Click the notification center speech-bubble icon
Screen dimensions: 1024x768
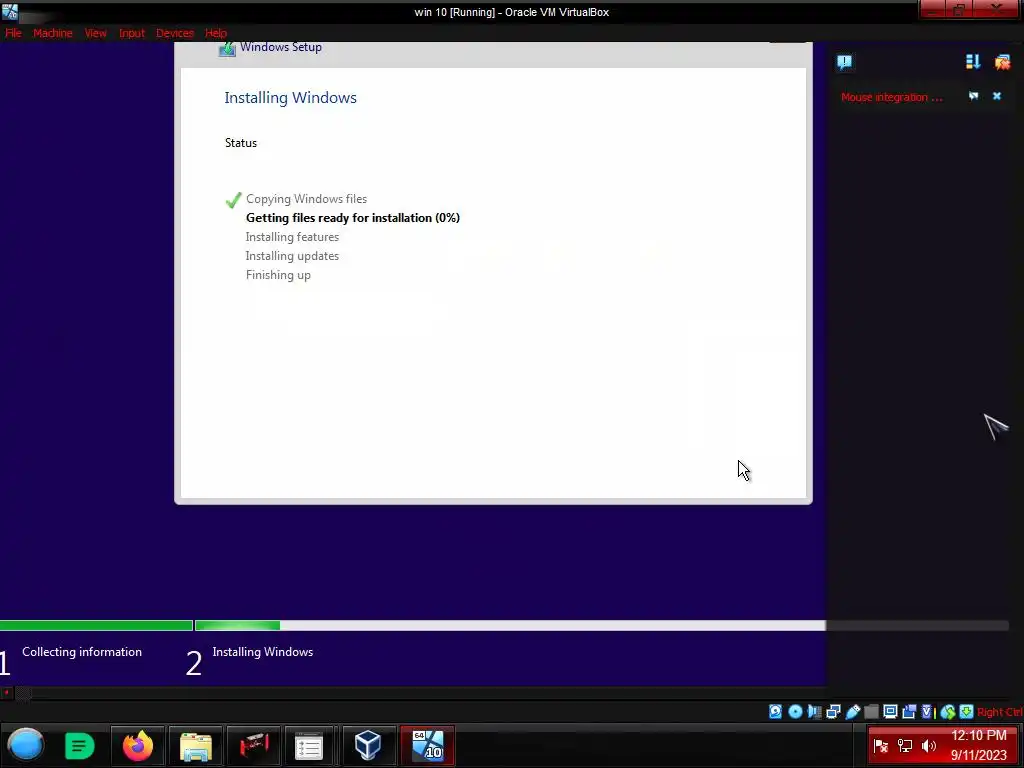click(x=844, y=62)
